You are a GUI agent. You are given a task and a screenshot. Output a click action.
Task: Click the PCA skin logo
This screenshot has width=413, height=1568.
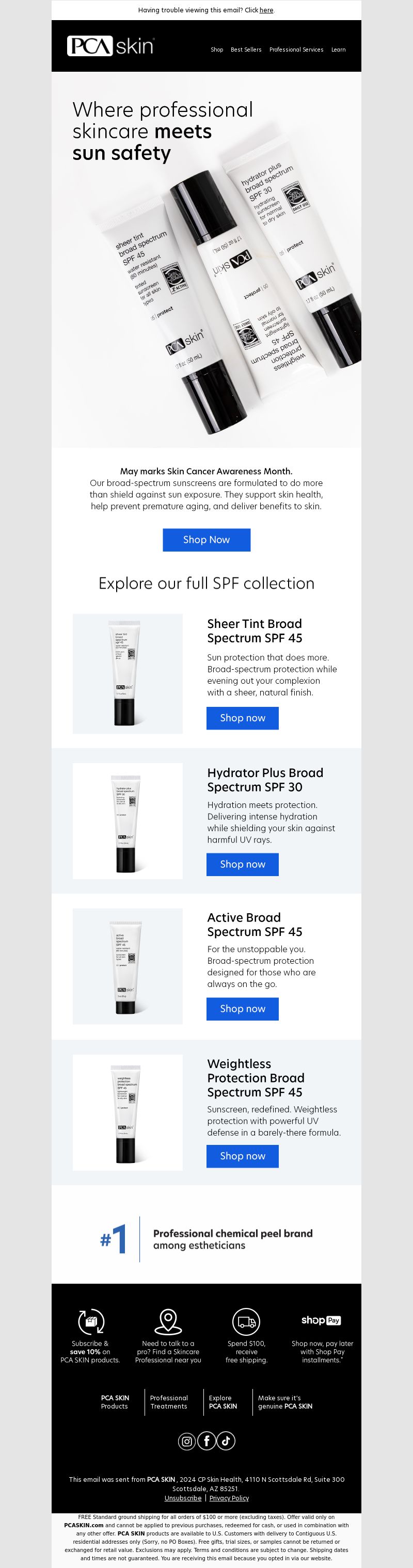110,46
